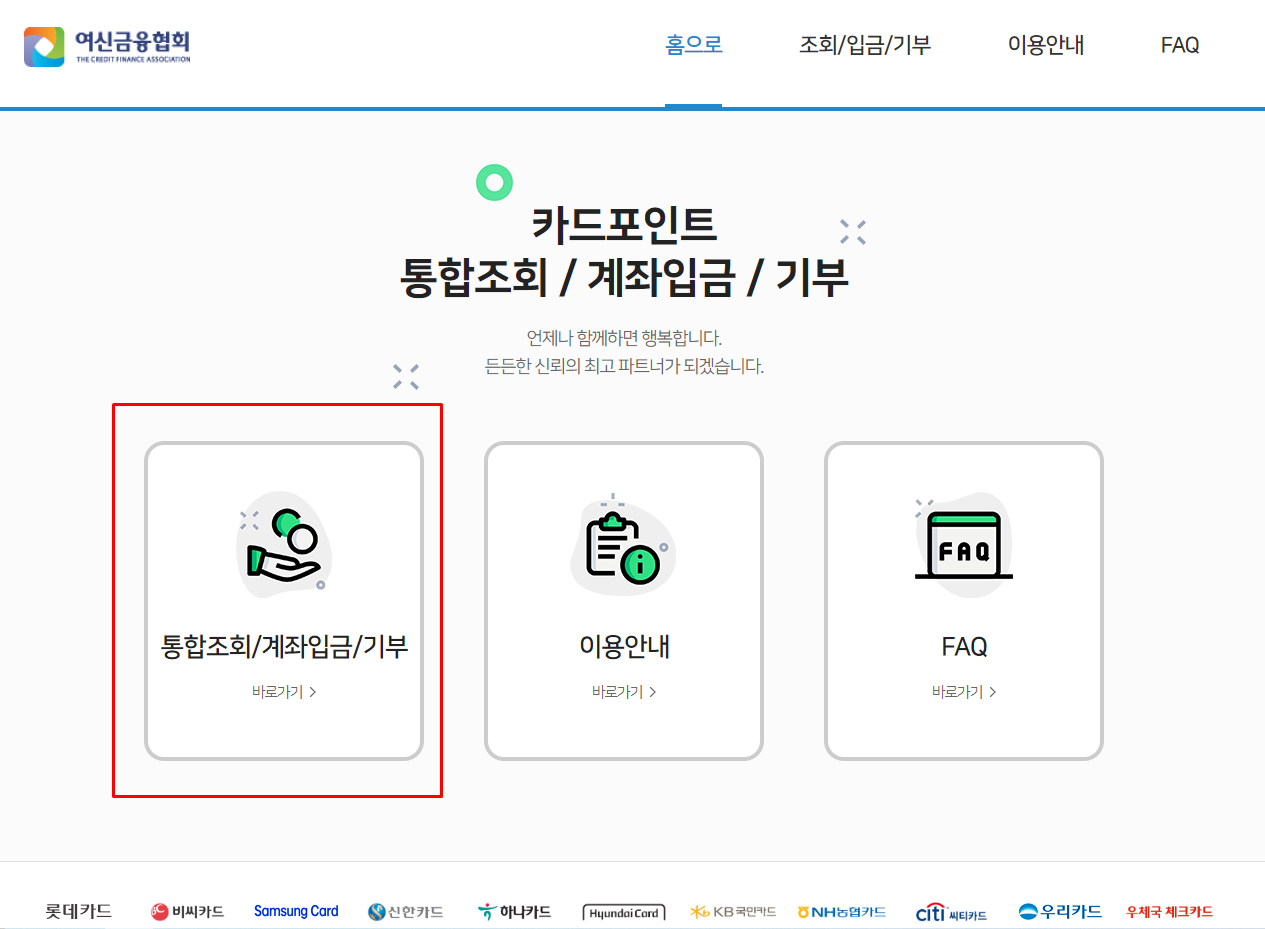
Task: Click 바로가기 under 통합조회/계좌입금/기부
Action: 284,692
